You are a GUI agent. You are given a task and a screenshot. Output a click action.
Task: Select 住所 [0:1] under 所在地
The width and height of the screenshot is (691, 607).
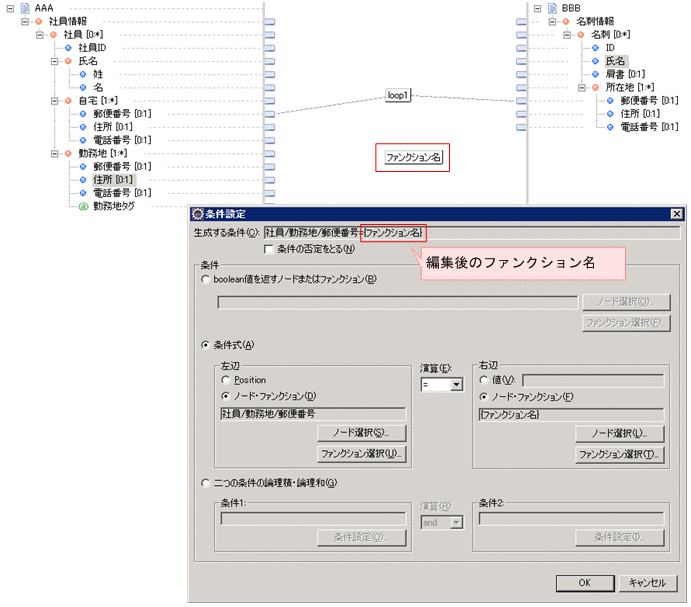[x=640, y=114]
